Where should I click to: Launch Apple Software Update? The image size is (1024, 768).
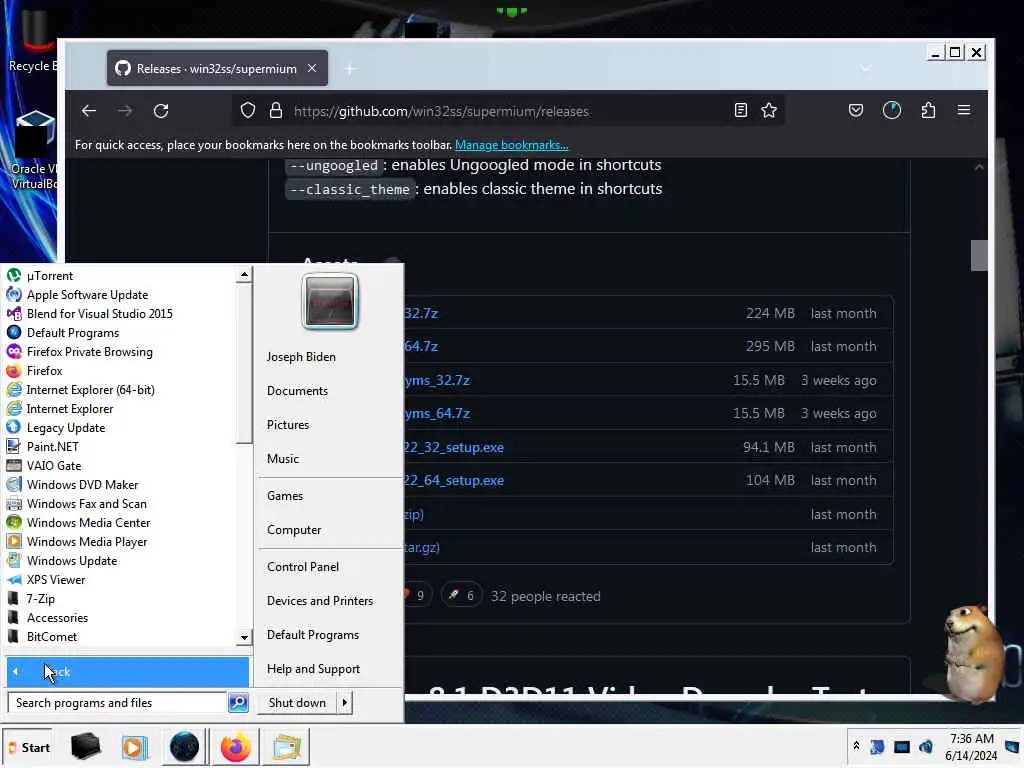click(87, 295)
